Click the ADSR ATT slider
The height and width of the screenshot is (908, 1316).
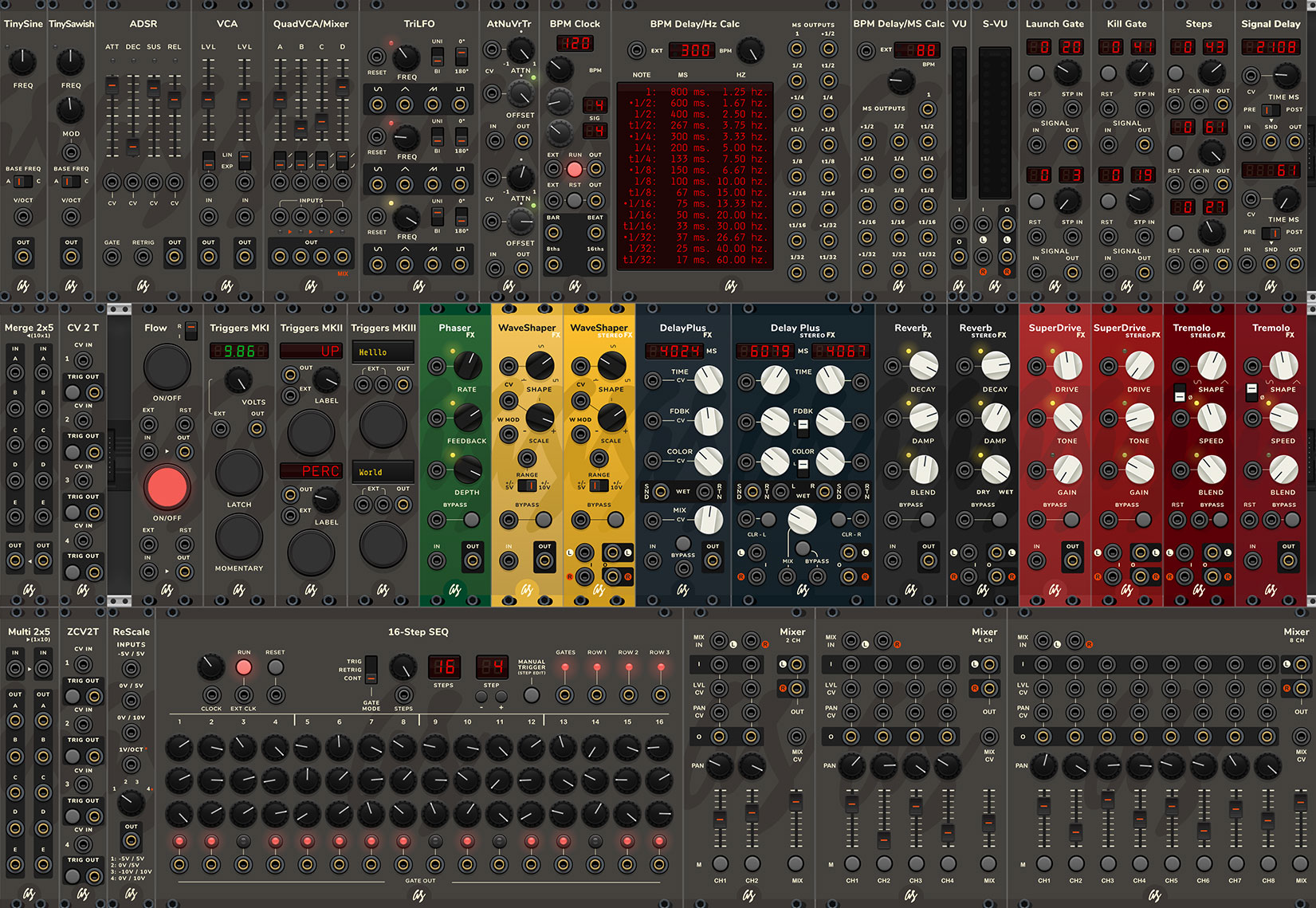coord(112,86)
